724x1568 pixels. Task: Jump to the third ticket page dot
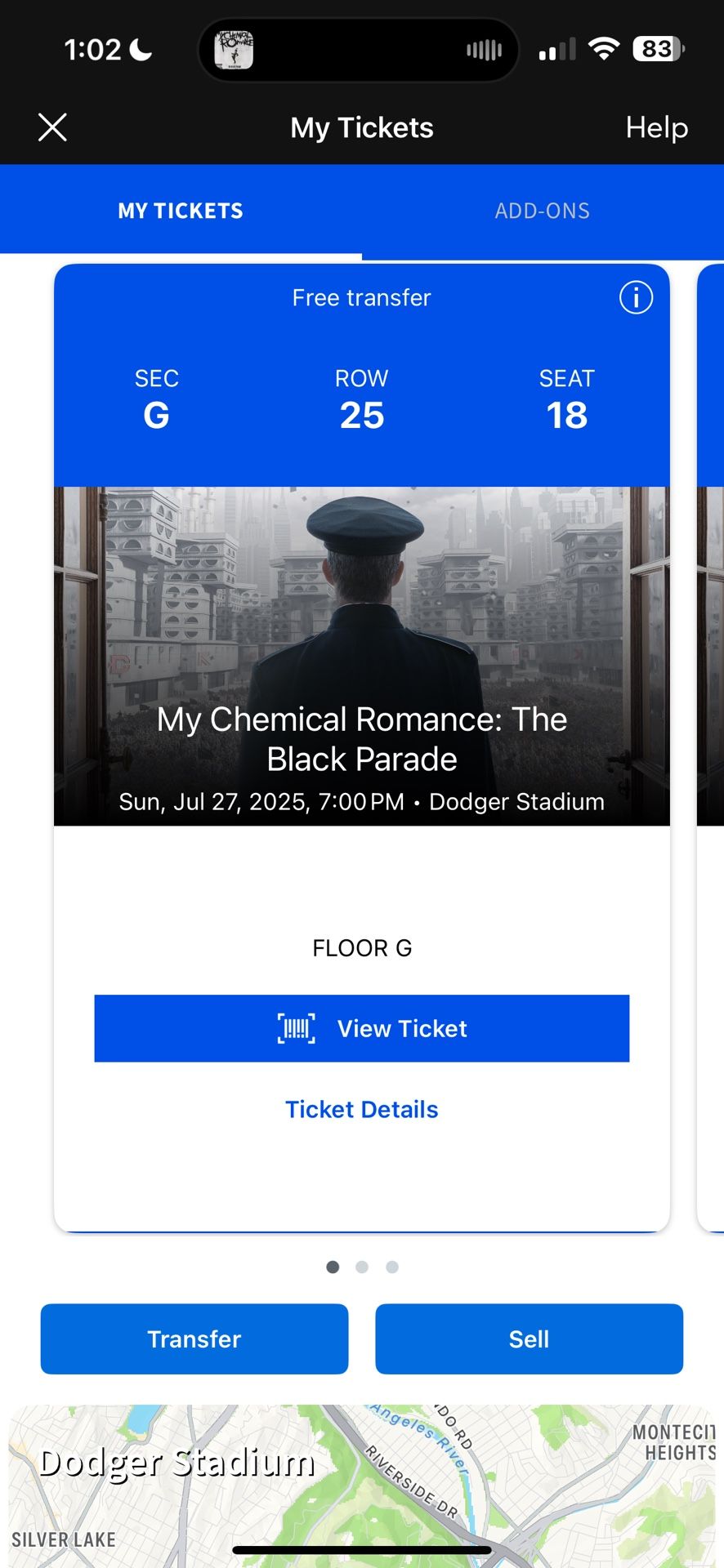(x=392, y=1267)
